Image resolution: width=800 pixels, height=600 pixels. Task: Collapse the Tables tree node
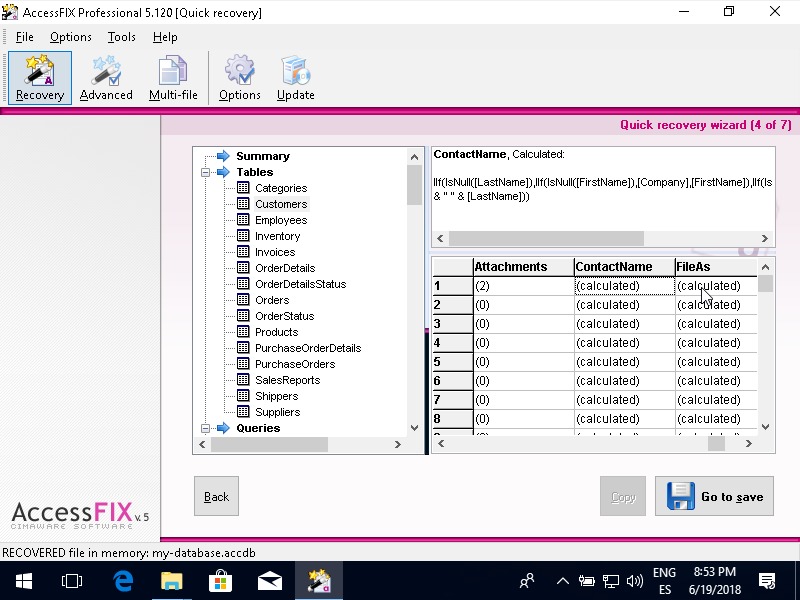(x=205, y=172)
